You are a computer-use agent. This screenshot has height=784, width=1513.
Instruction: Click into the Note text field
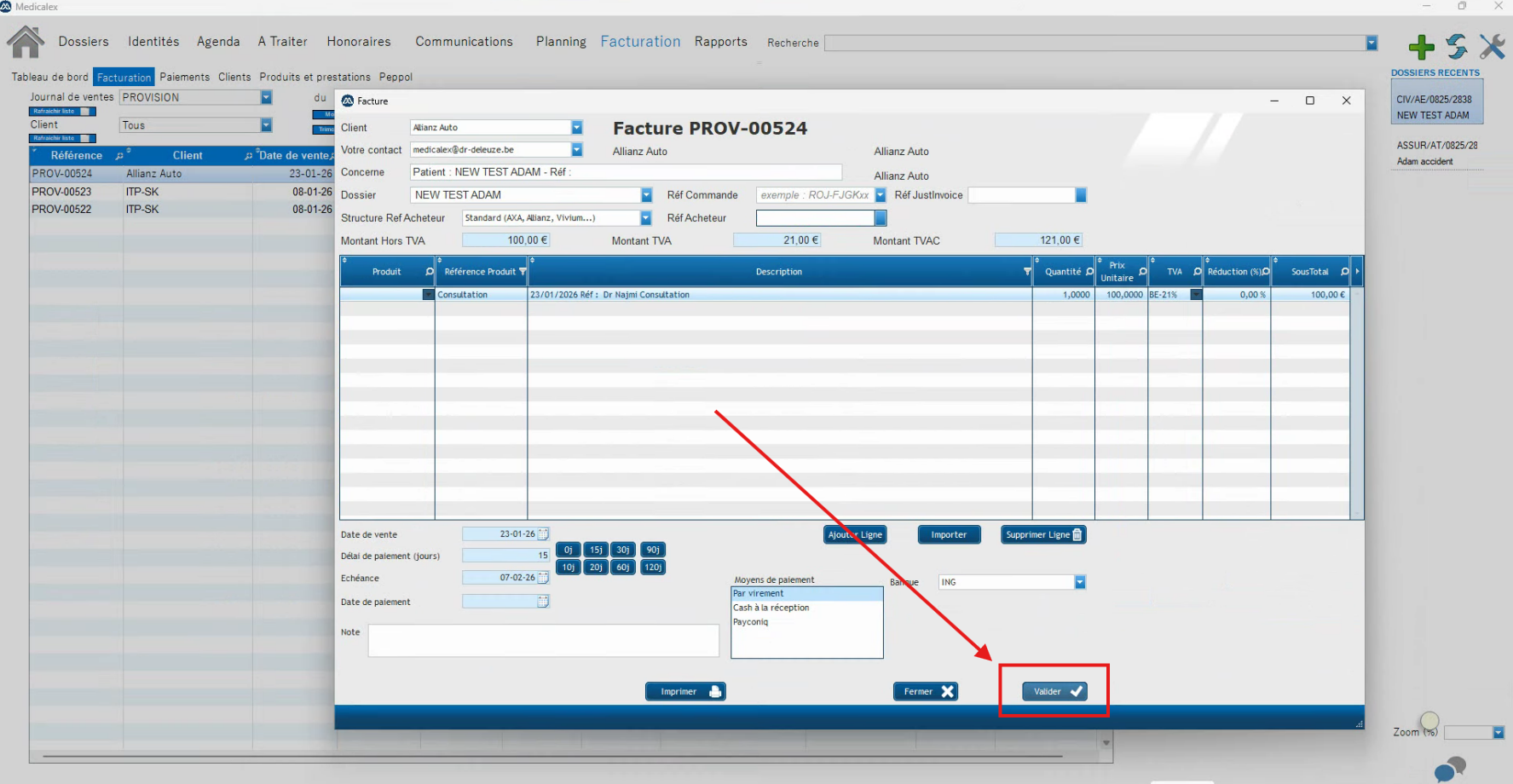(x=543, y=641)
